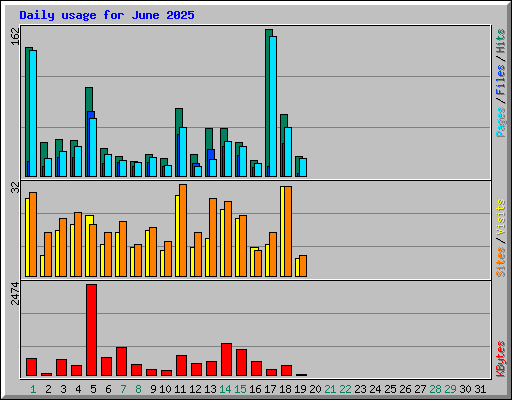Click green day 8 on the x-axis
512x400 pixels.
coord(138,389)
